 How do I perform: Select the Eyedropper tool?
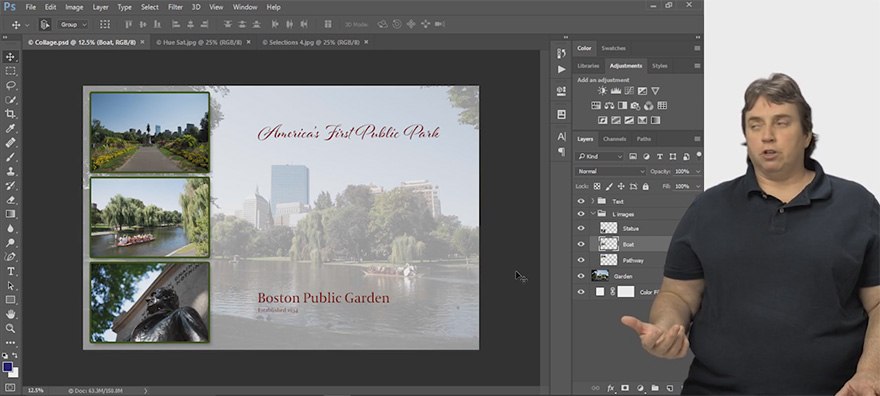[x=11, y=128]
